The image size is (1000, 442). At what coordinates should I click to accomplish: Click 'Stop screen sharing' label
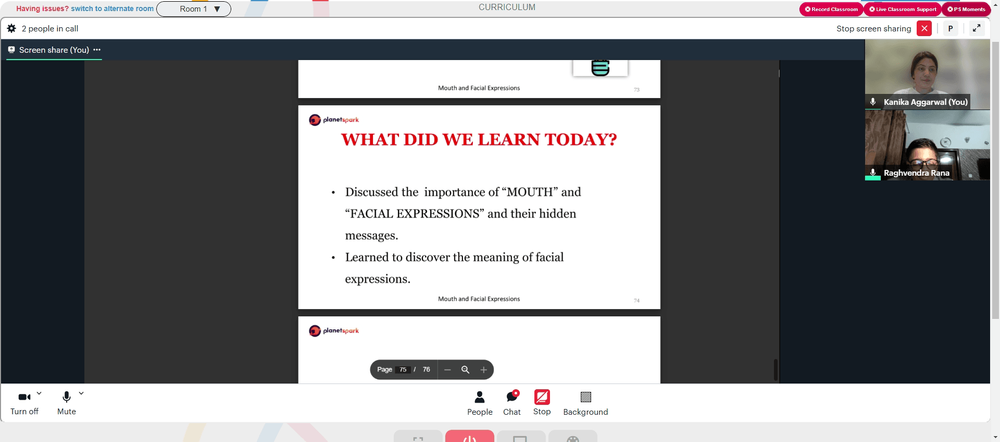(x=874, y=29)
